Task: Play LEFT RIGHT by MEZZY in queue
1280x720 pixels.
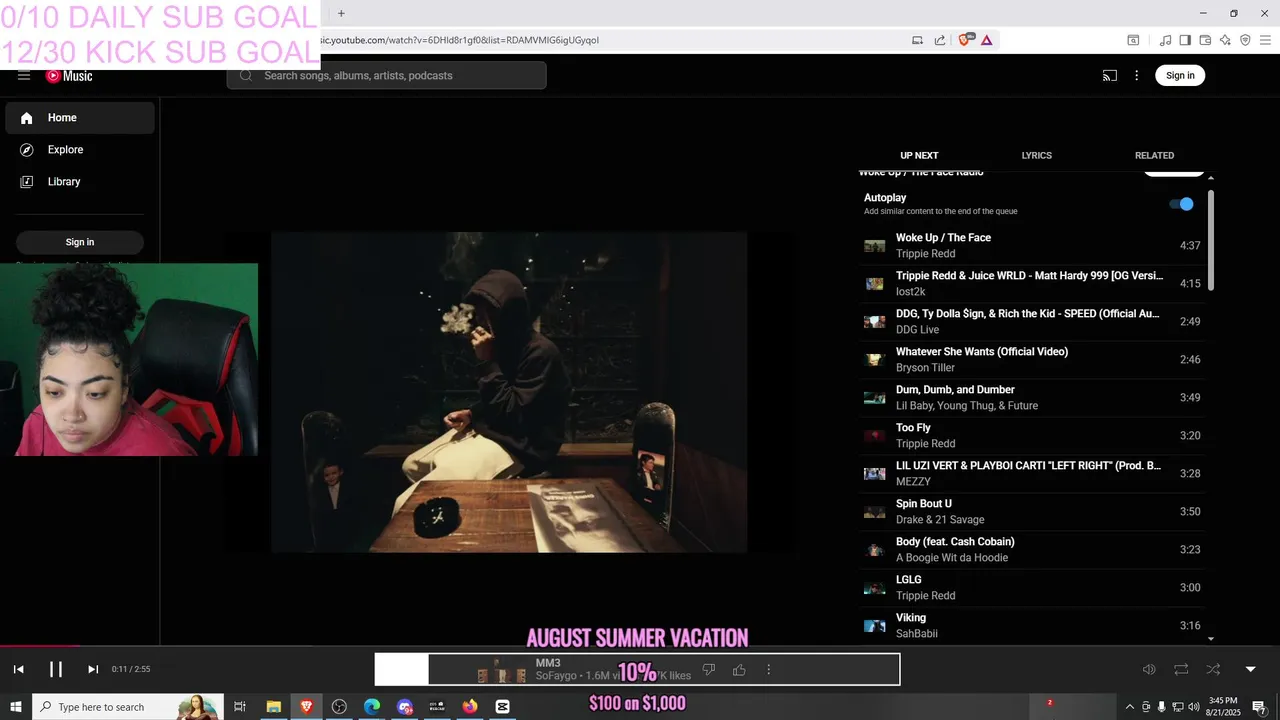Action: coord(1032,474)
